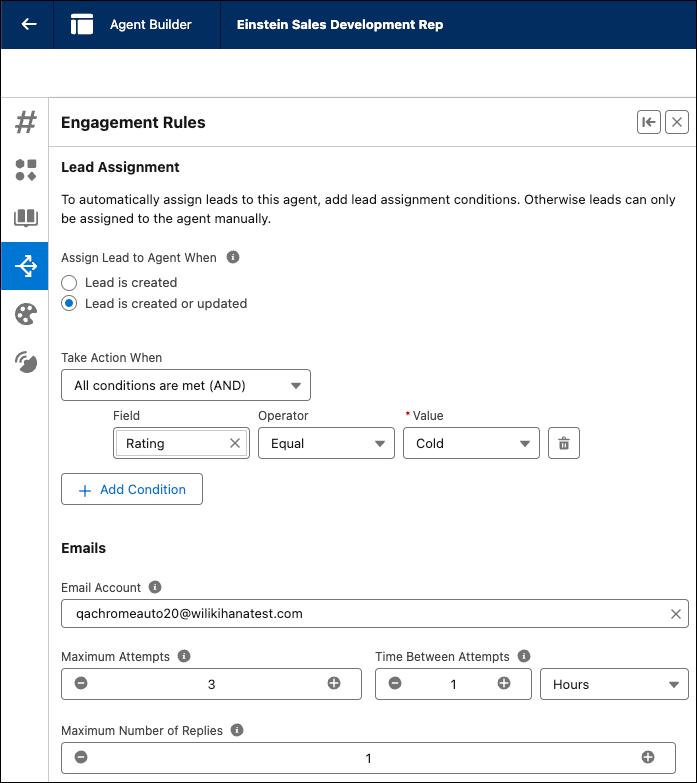
Task: Clear the Rating field with X
Action: point(235,443)
